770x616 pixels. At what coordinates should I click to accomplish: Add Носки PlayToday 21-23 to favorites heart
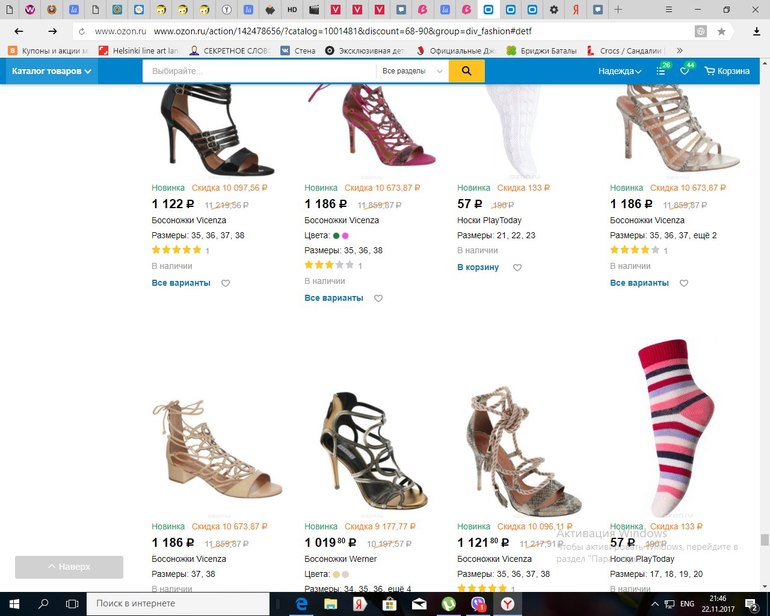click(x=517, y=268)
